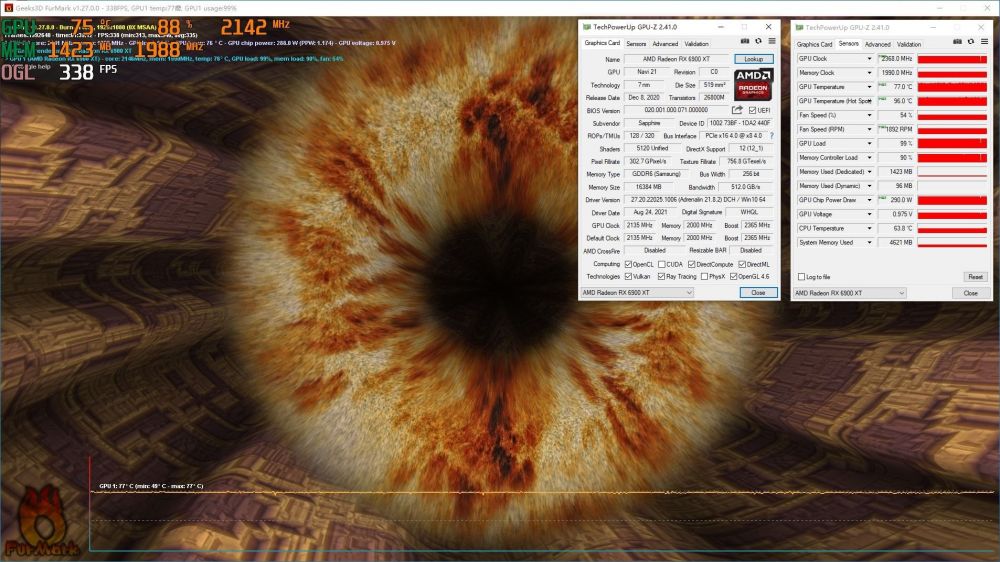Toggle the UEFI checkbox
This screenshot has width=1000, height=562.
752,110
